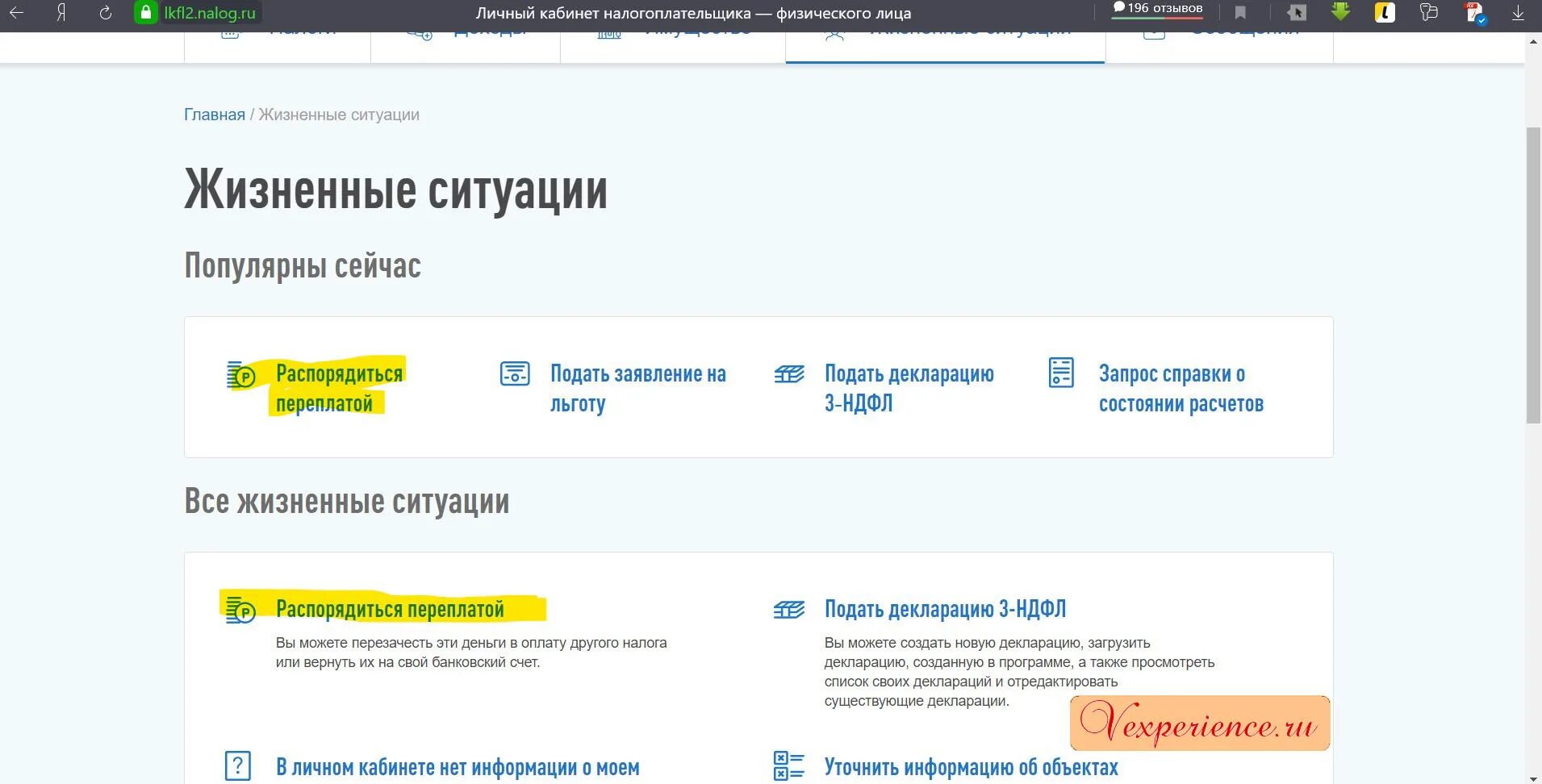Image resolution: width=1542 pixels, height=784 pixels.
Task: Click the checklist icon for Уточнить информацию
Action: [x=788, y=765]
